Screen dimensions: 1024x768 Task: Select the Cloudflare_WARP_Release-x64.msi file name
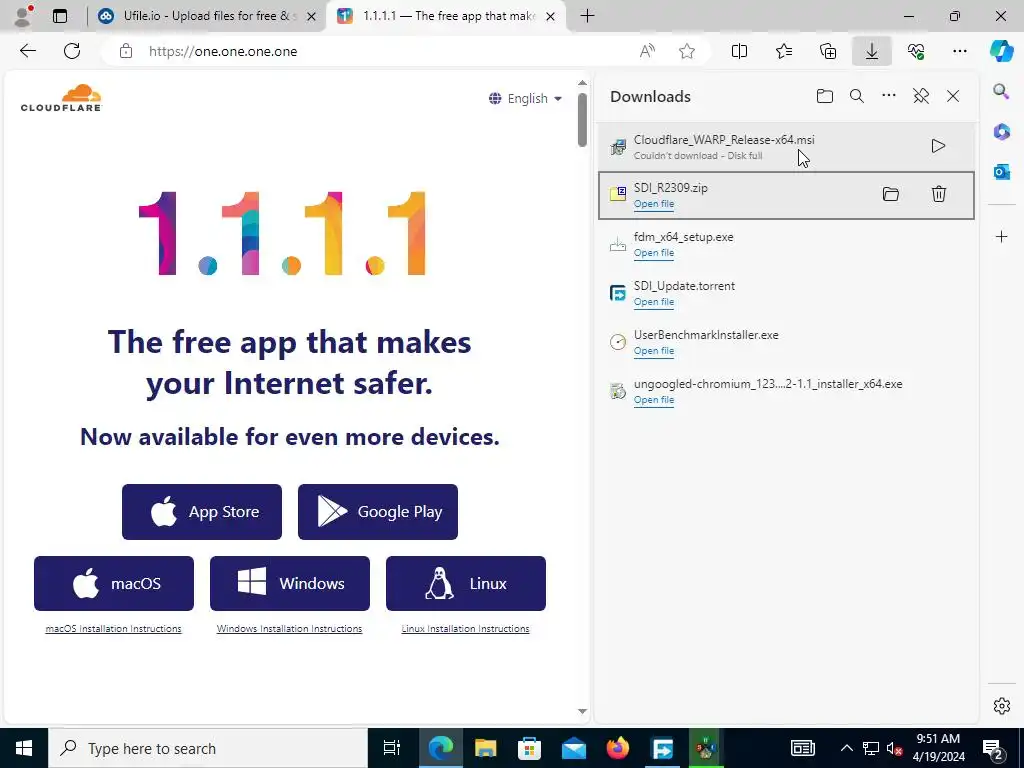pyautogui.click(x=724, y=140)
